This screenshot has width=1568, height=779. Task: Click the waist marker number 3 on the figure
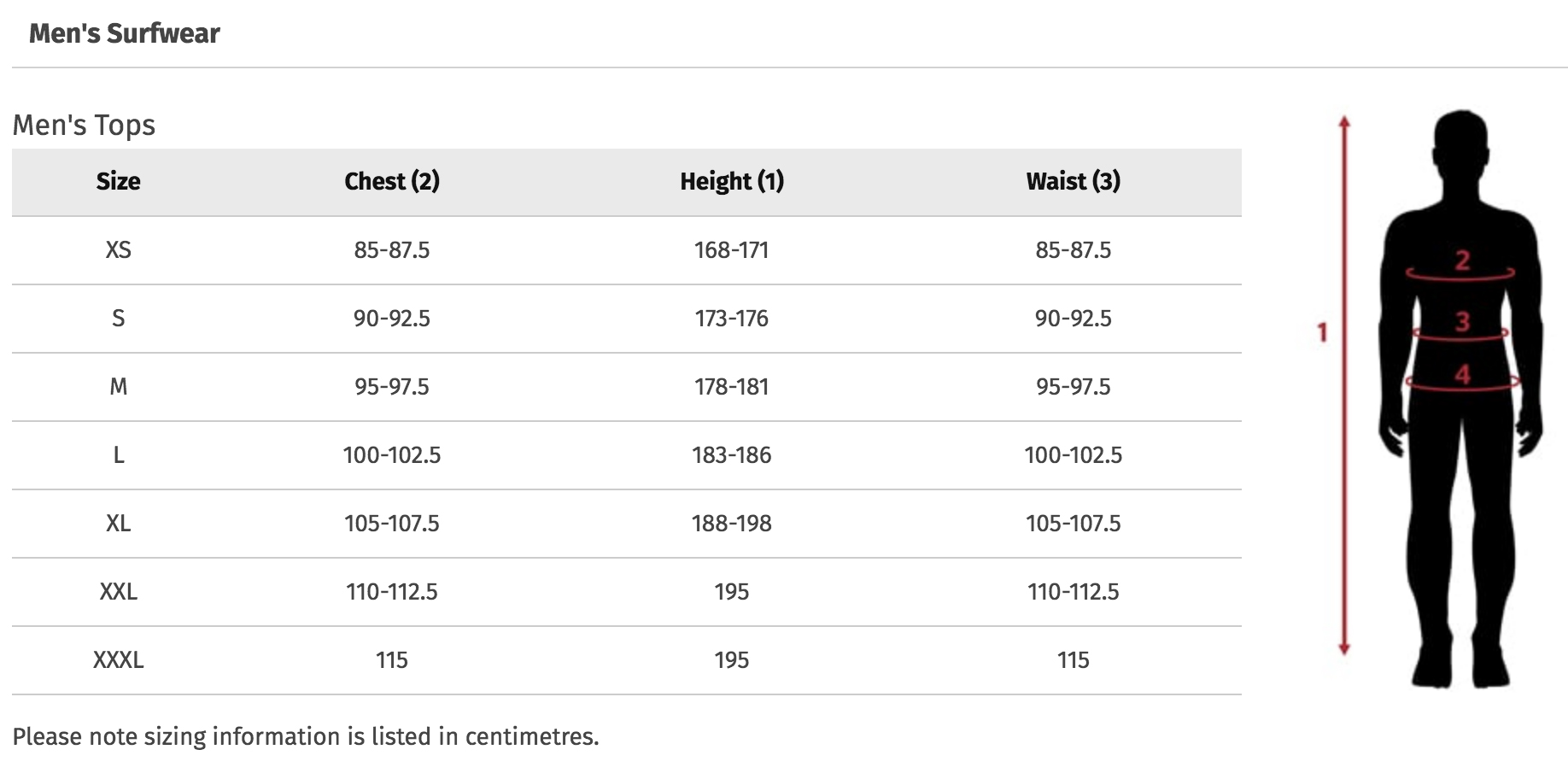1462,321
